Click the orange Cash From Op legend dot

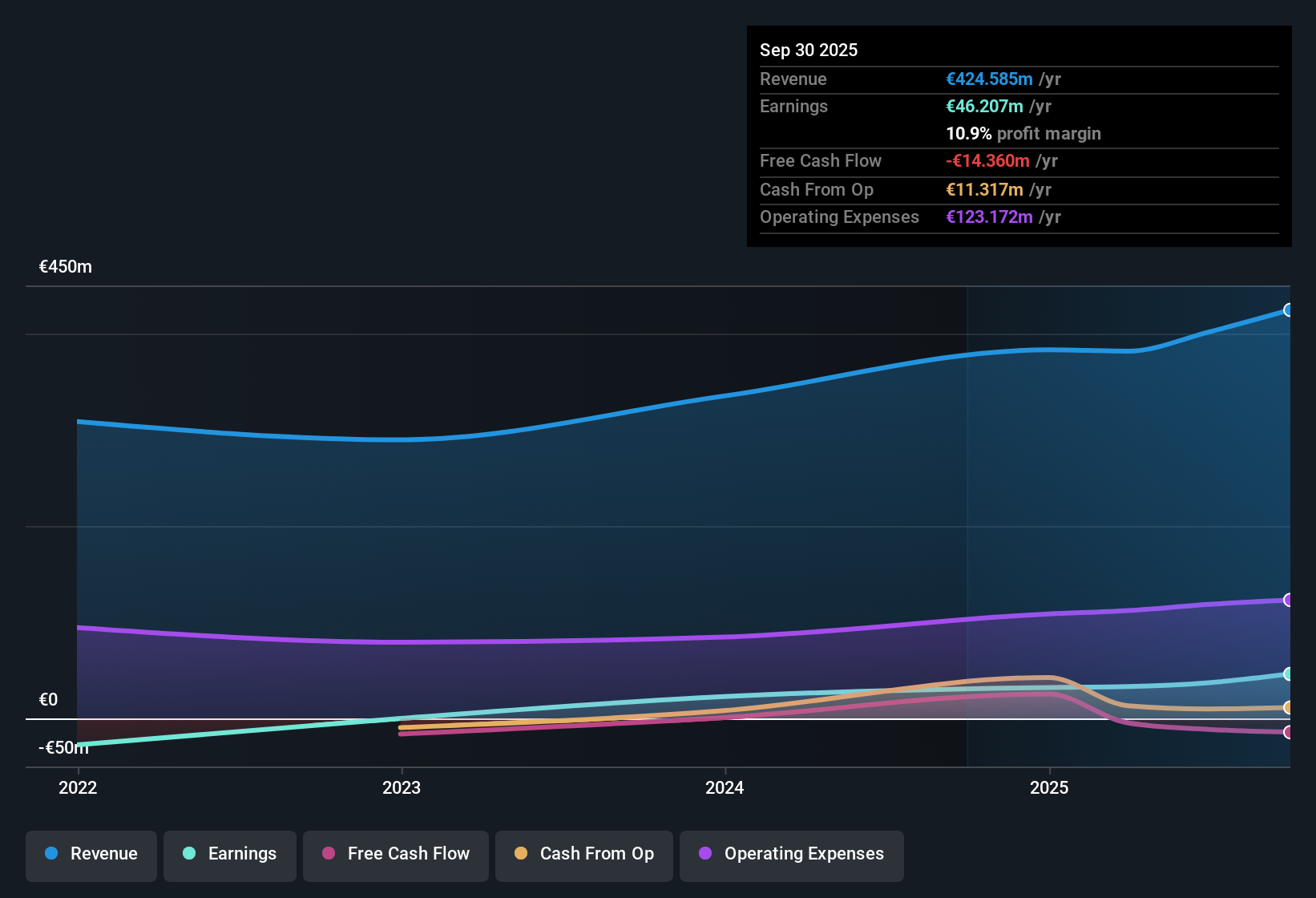pos(522,854)
